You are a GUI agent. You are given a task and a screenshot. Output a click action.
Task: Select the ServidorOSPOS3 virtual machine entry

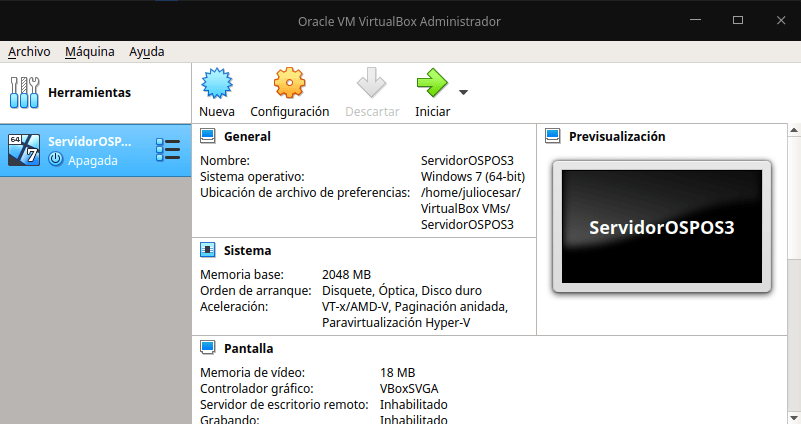pos(90,150)
